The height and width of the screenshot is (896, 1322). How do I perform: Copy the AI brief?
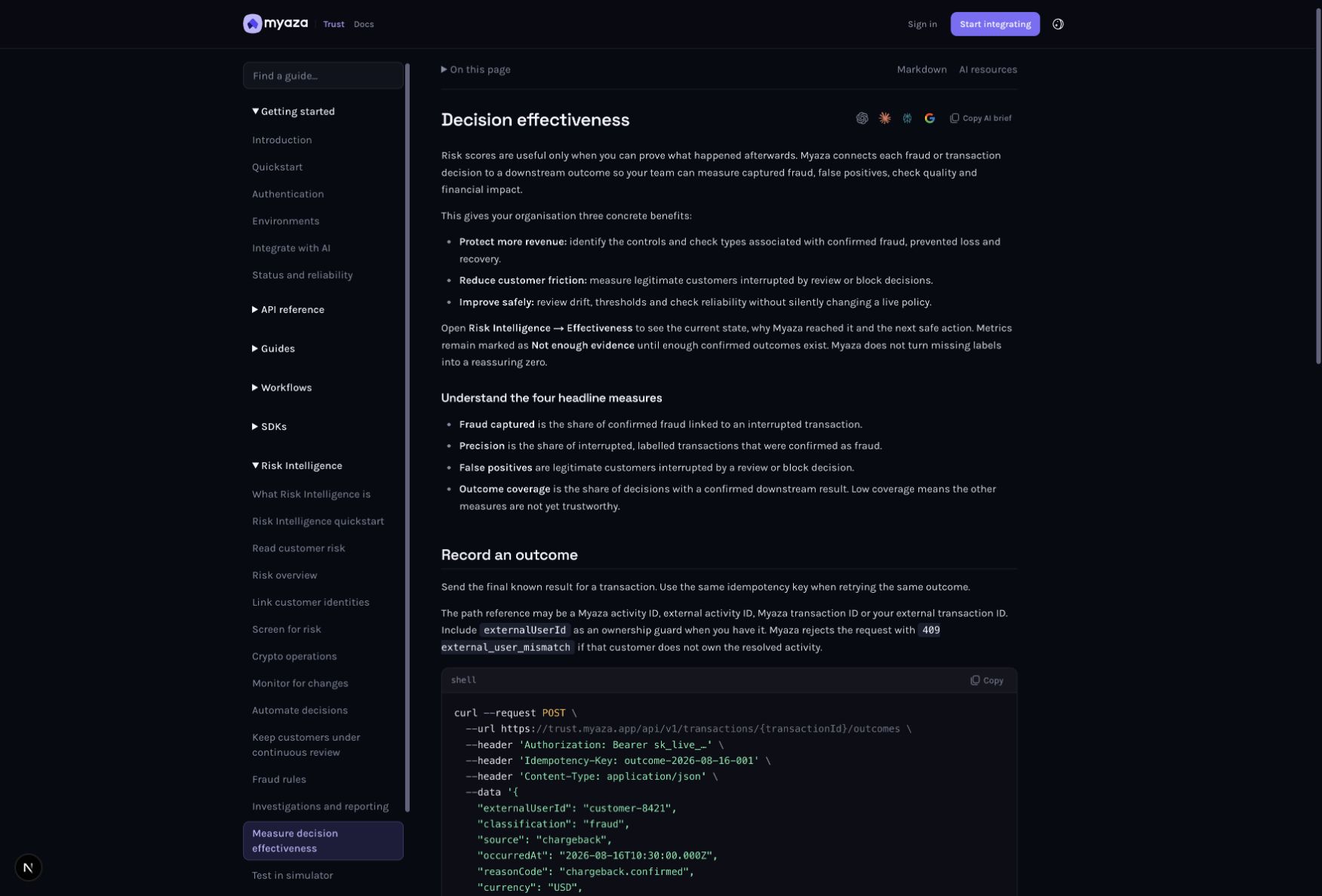coord(980,118)
